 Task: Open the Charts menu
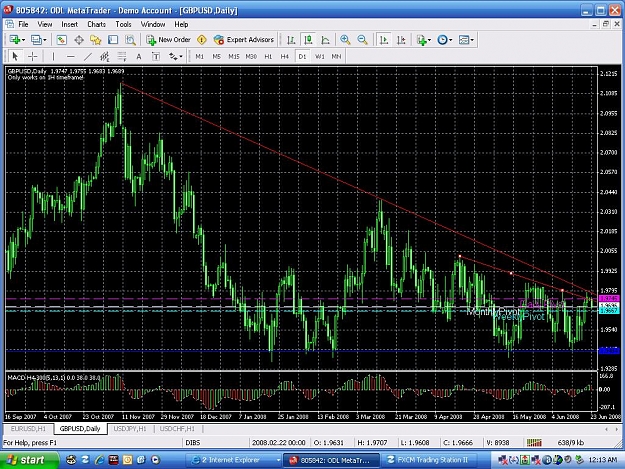(96, 24)
